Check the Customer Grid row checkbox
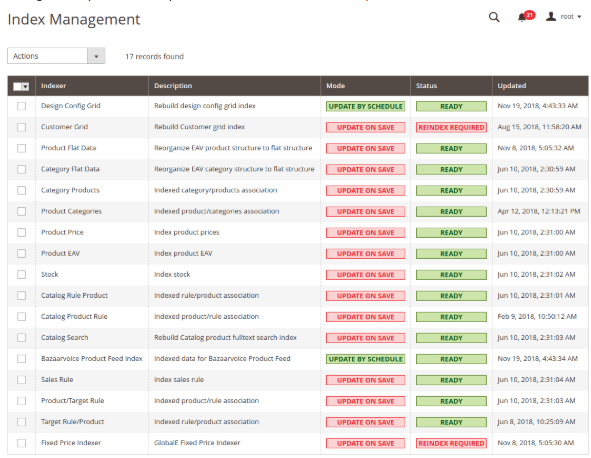 point(21,127)
